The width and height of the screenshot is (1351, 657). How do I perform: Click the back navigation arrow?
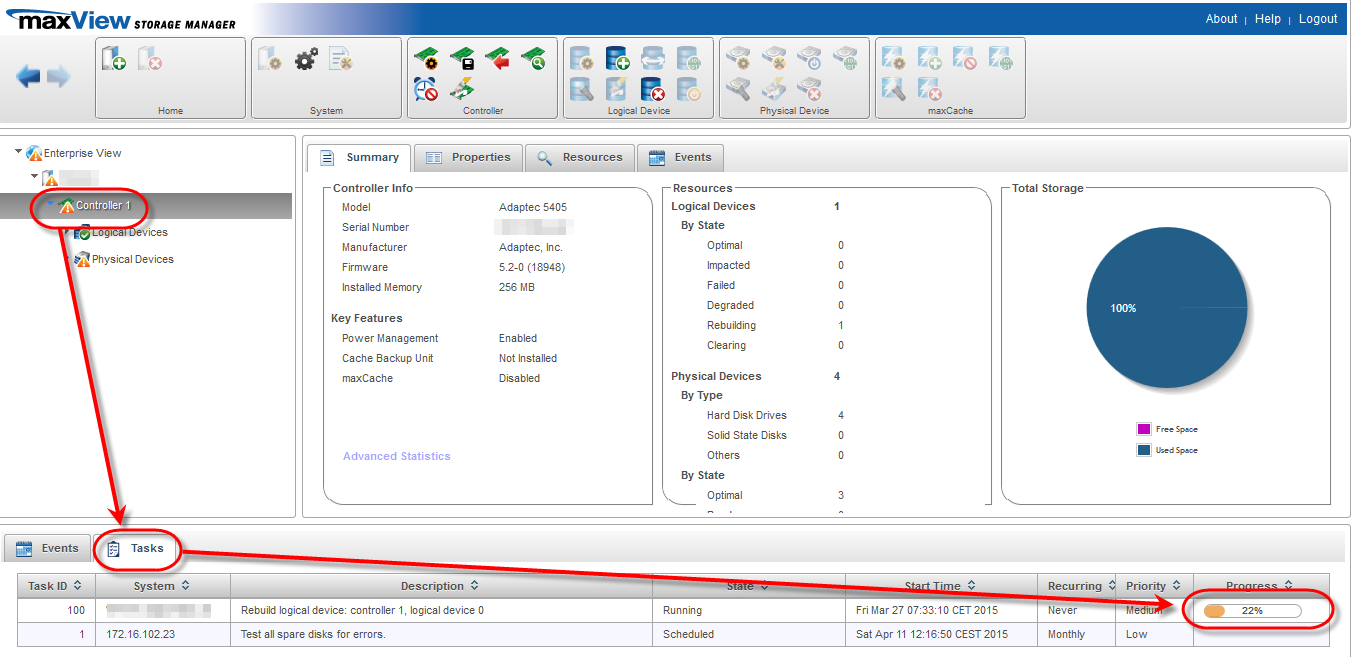pos(27,76)
